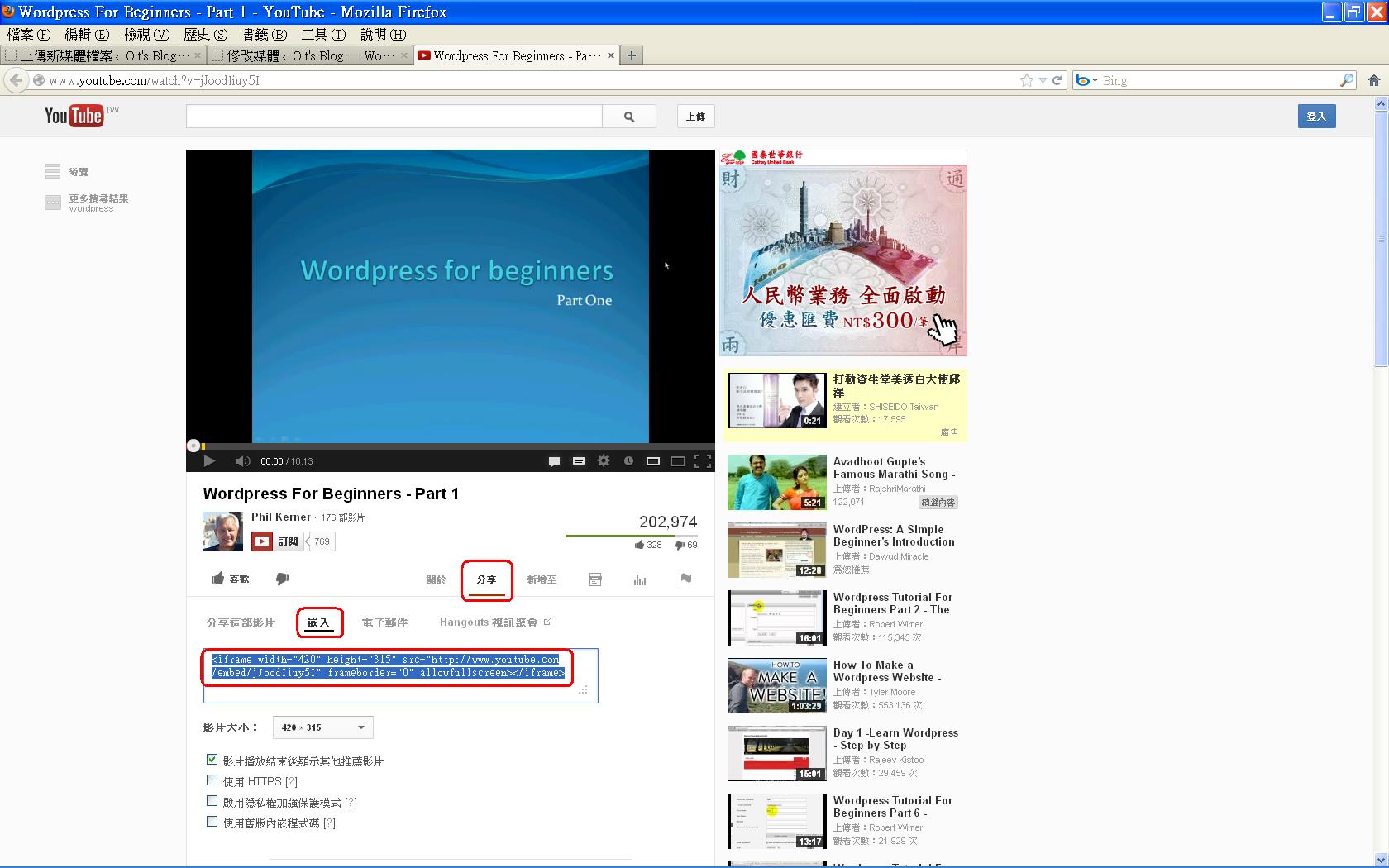Screen dimensions: 1389x868
Task: Select 分享這部影片 sub-tab
Action: click(241, 622)
